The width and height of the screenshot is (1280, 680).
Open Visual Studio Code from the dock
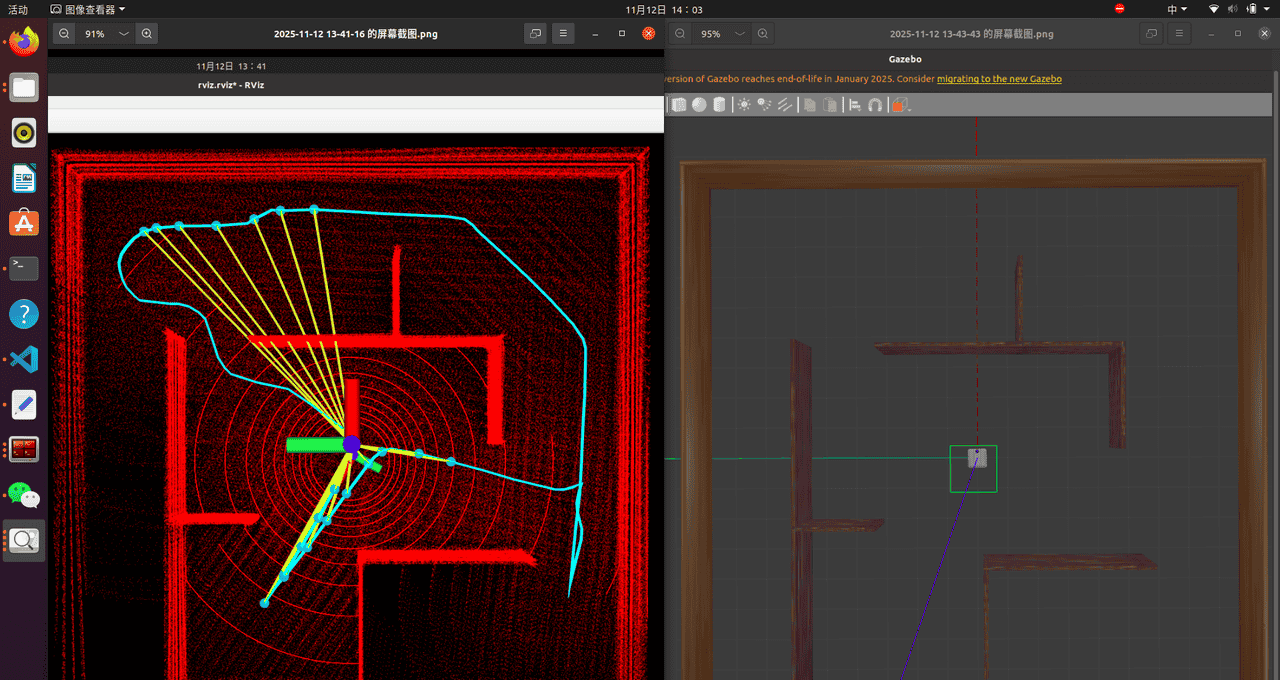pyautogui.click(x=24, y=359)
